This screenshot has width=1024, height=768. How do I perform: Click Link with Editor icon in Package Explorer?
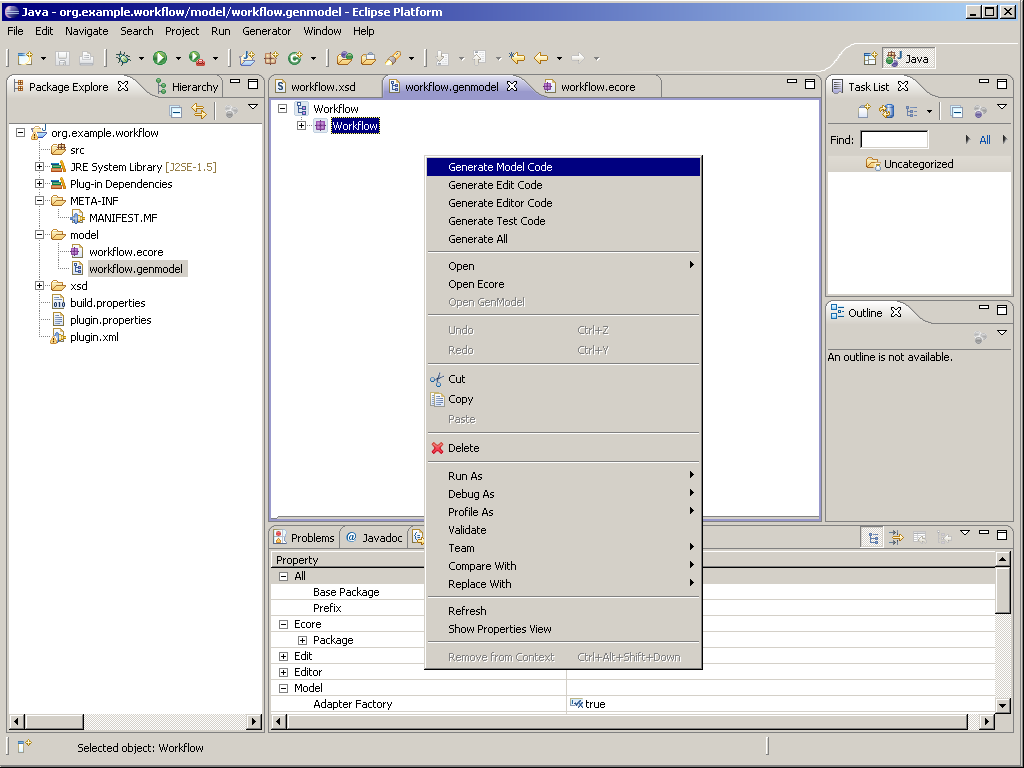pos(198,112)
